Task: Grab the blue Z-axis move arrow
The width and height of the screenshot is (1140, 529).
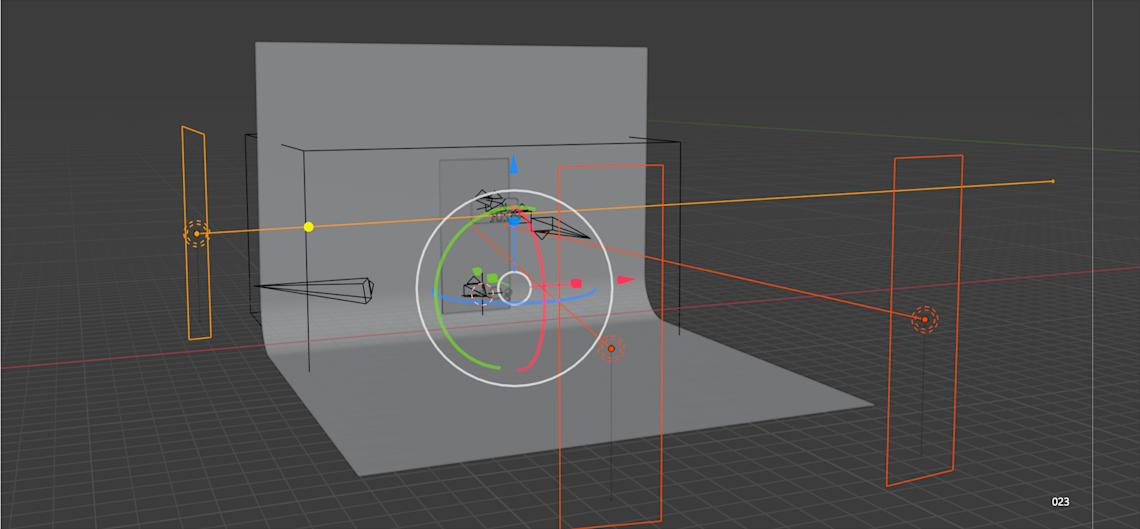Action: (x=514, y=163)
